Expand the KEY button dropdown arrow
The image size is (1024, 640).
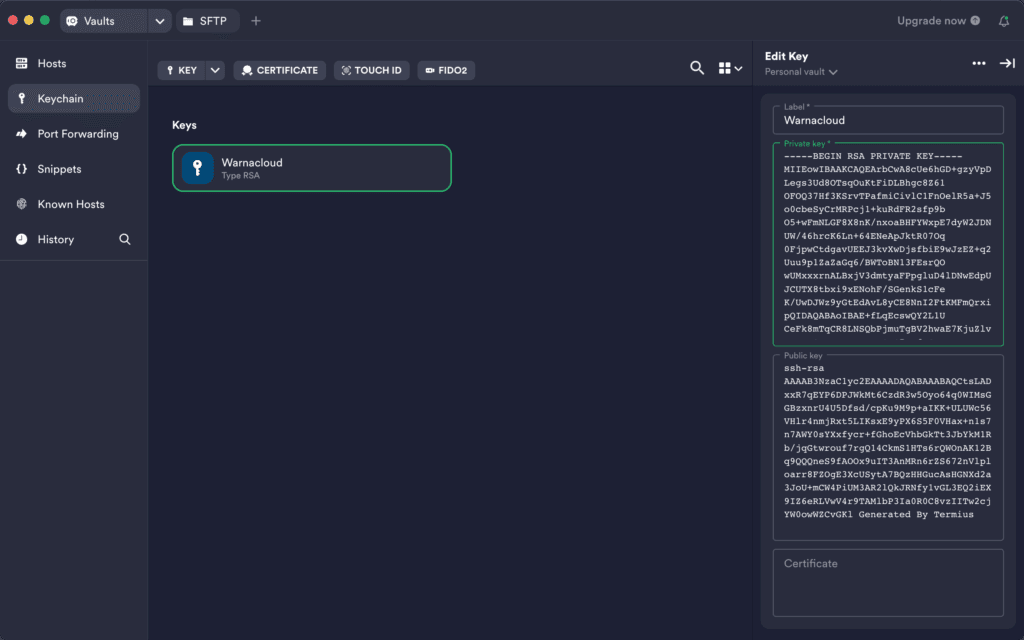(215, 70)
